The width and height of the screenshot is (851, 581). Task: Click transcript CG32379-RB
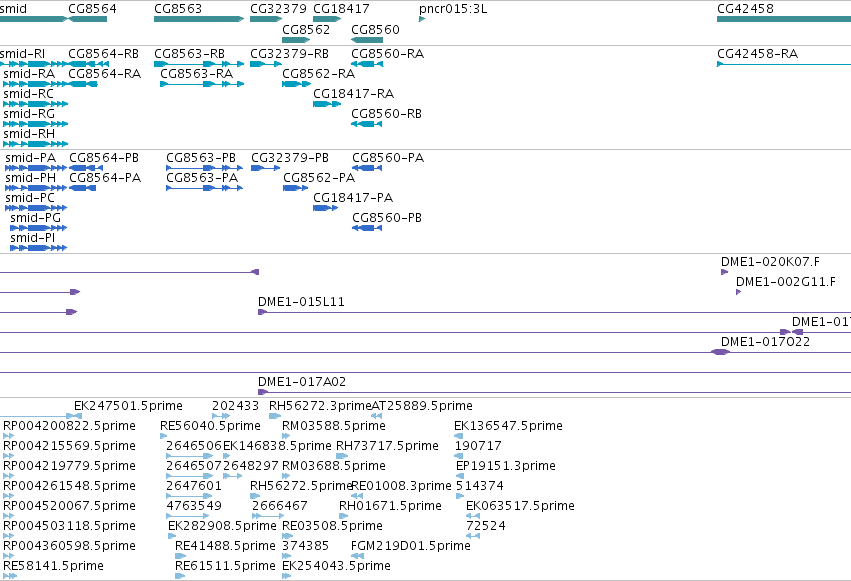pos(289,54)
